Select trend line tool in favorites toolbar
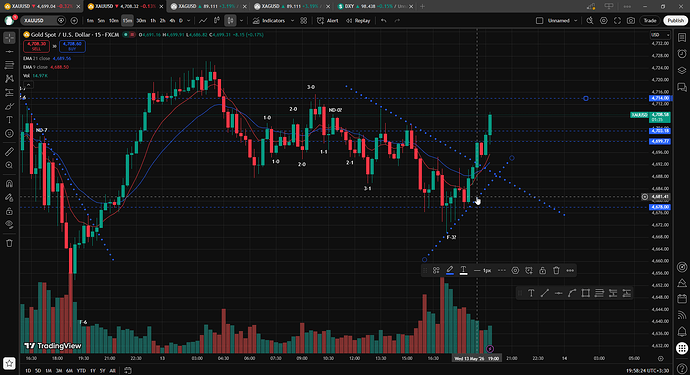This screenshot has height=375, width=690. pos(545,293)
